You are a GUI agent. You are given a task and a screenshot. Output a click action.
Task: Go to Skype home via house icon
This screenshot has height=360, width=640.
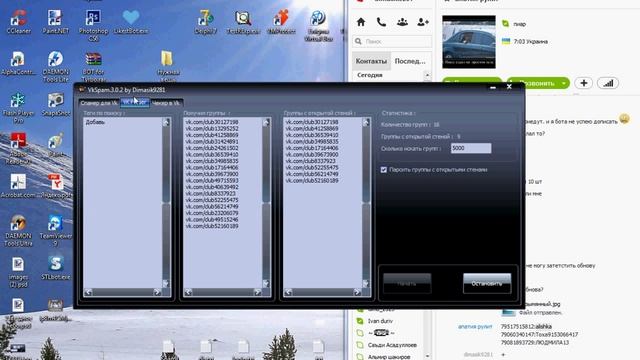pos(361,22)
